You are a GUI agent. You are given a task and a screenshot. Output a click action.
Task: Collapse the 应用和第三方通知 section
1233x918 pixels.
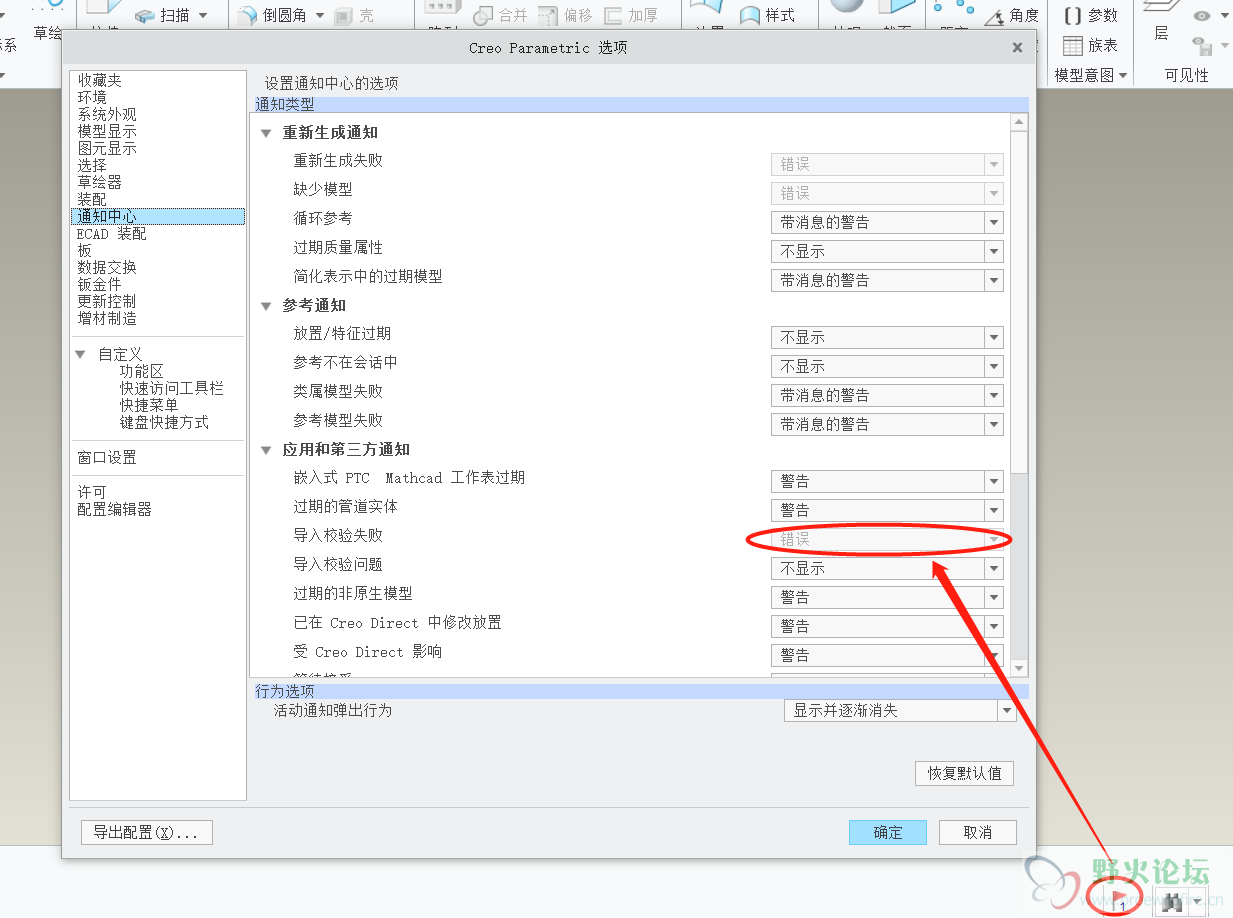point(266,450)
